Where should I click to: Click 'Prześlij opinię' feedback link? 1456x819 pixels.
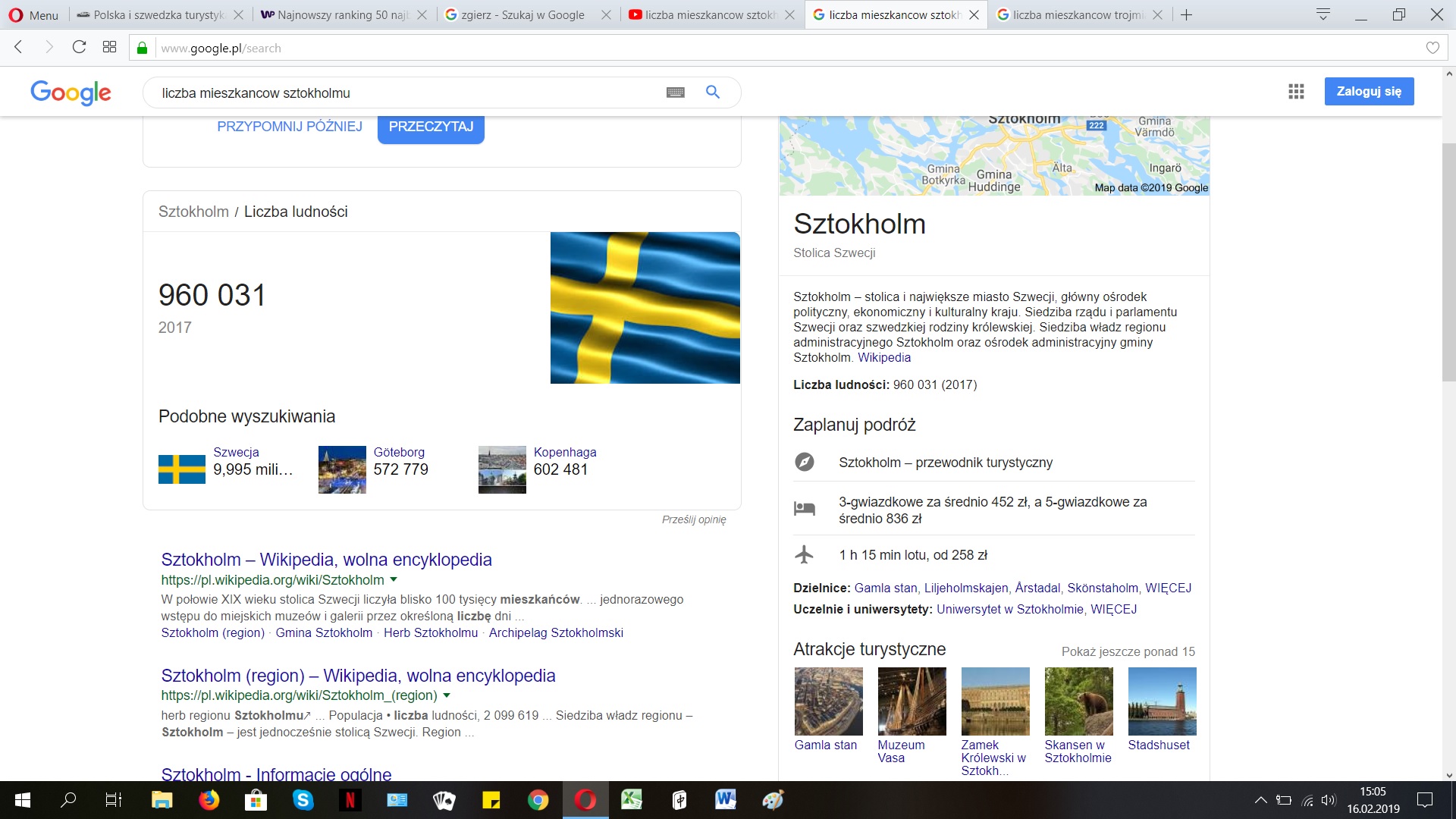(x=694, y=519)
